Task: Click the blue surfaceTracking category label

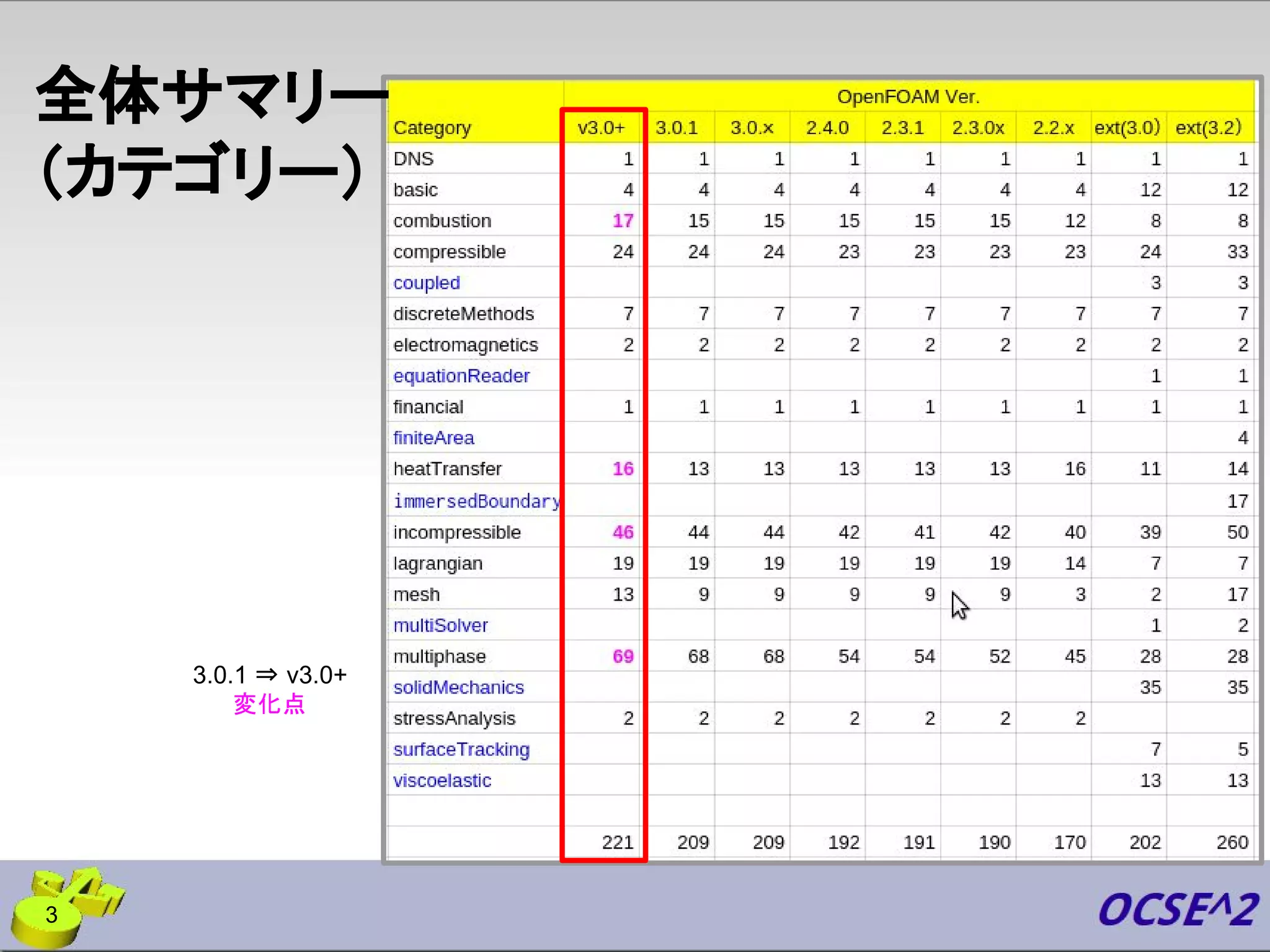Action: [461, 750]
